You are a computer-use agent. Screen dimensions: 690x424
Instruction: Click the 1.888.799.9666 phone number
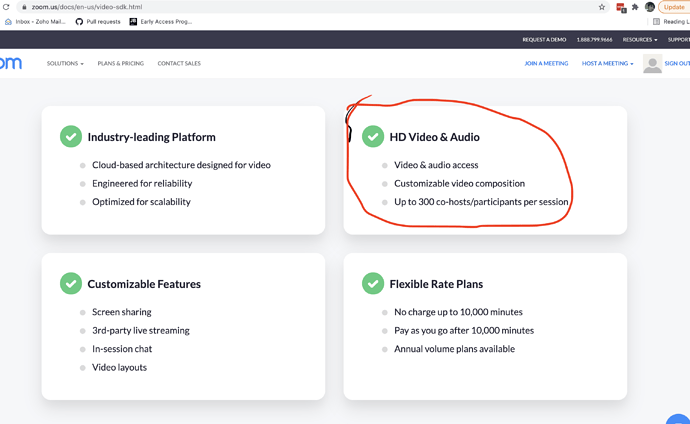coord(595,40)
